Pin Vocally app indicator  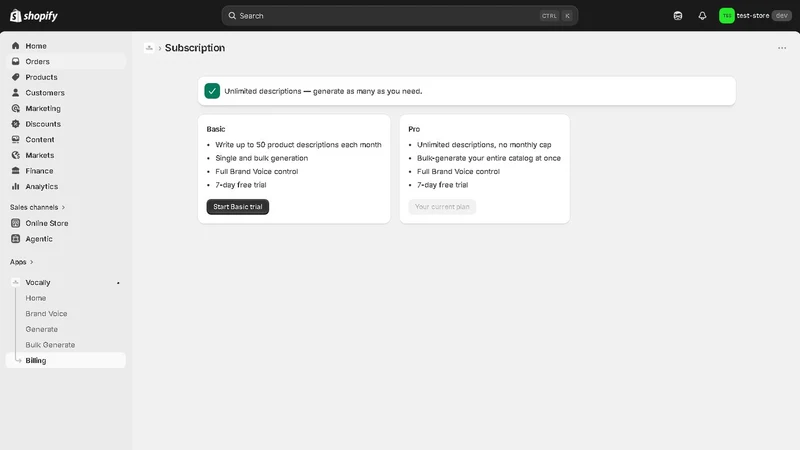click(x=118, y=283)
